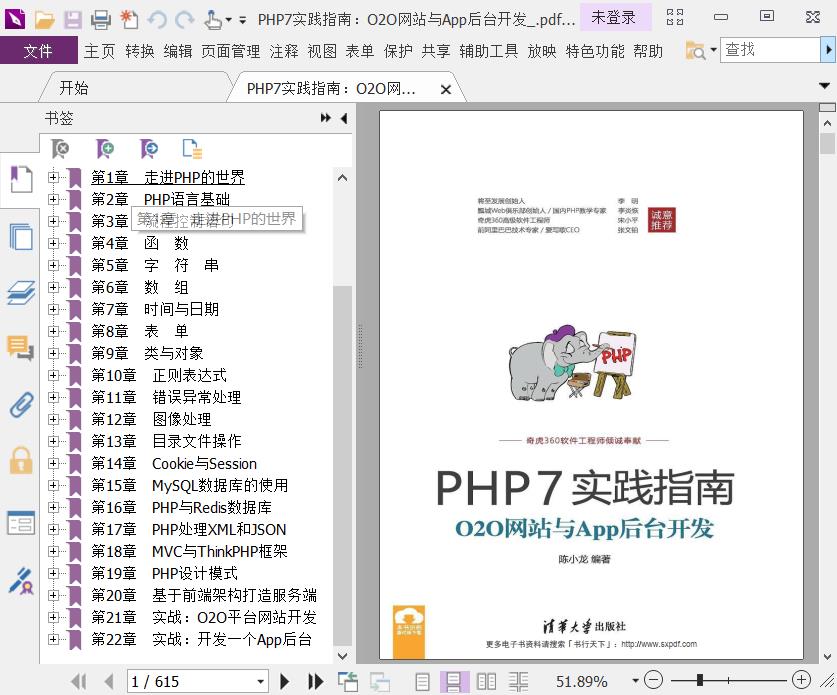Open the Page Thumbnails sidebar panel
837x695 pixels.
(x=21, y=236)
